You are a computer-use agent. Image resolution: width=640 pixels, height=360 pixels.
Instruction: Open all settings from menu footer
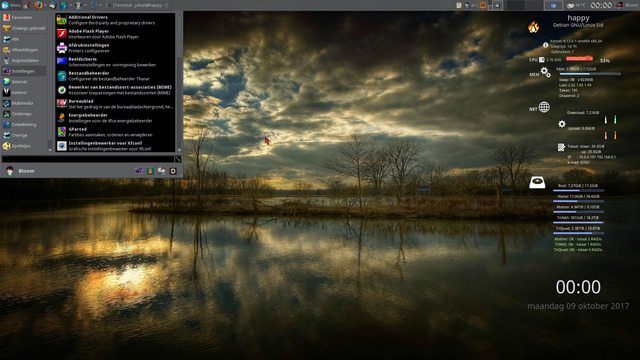point(139,171)
